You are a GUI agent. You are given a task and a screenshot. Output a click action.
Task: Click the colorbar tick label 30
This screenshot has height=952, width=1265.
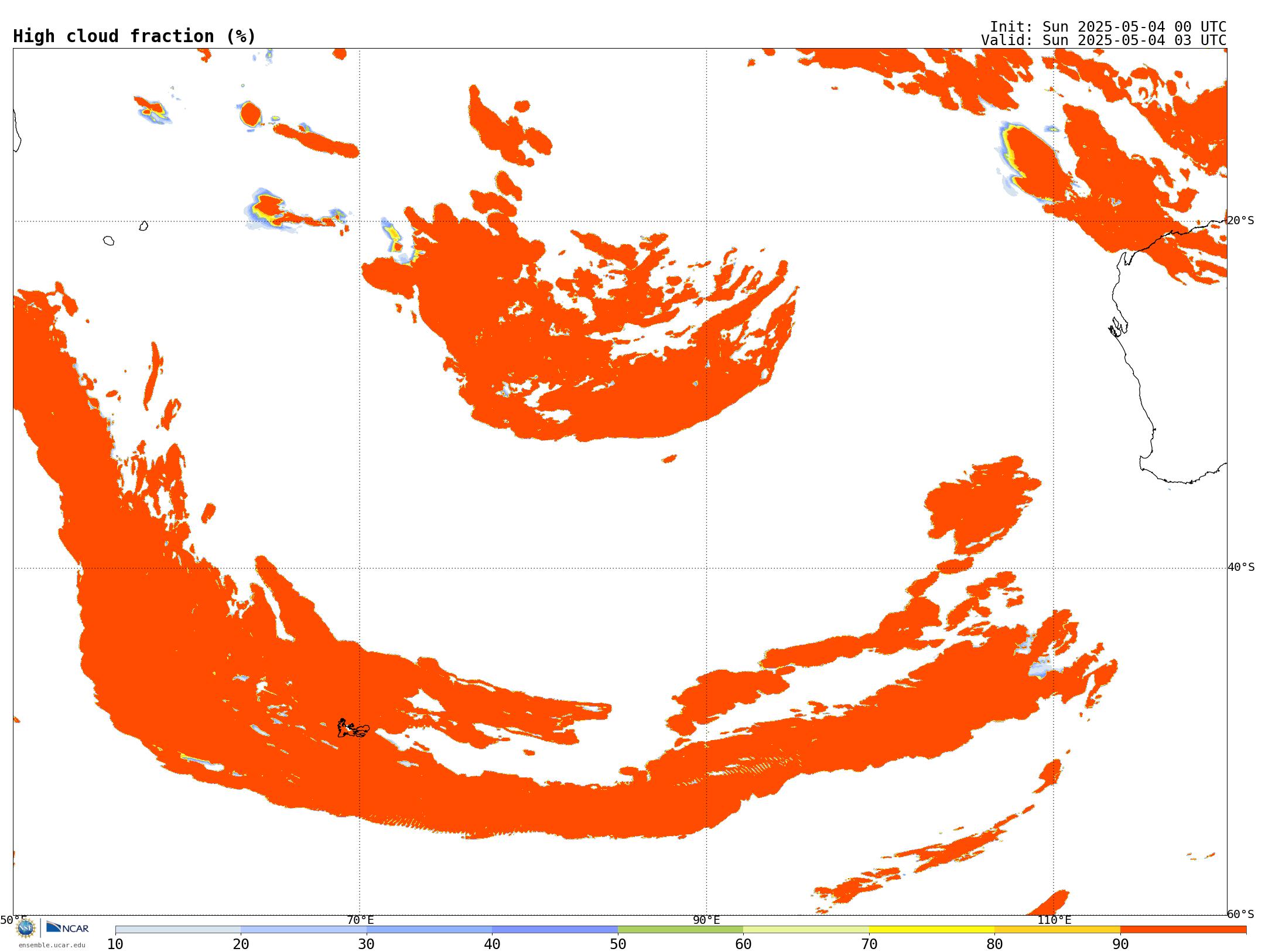(367, 944)
